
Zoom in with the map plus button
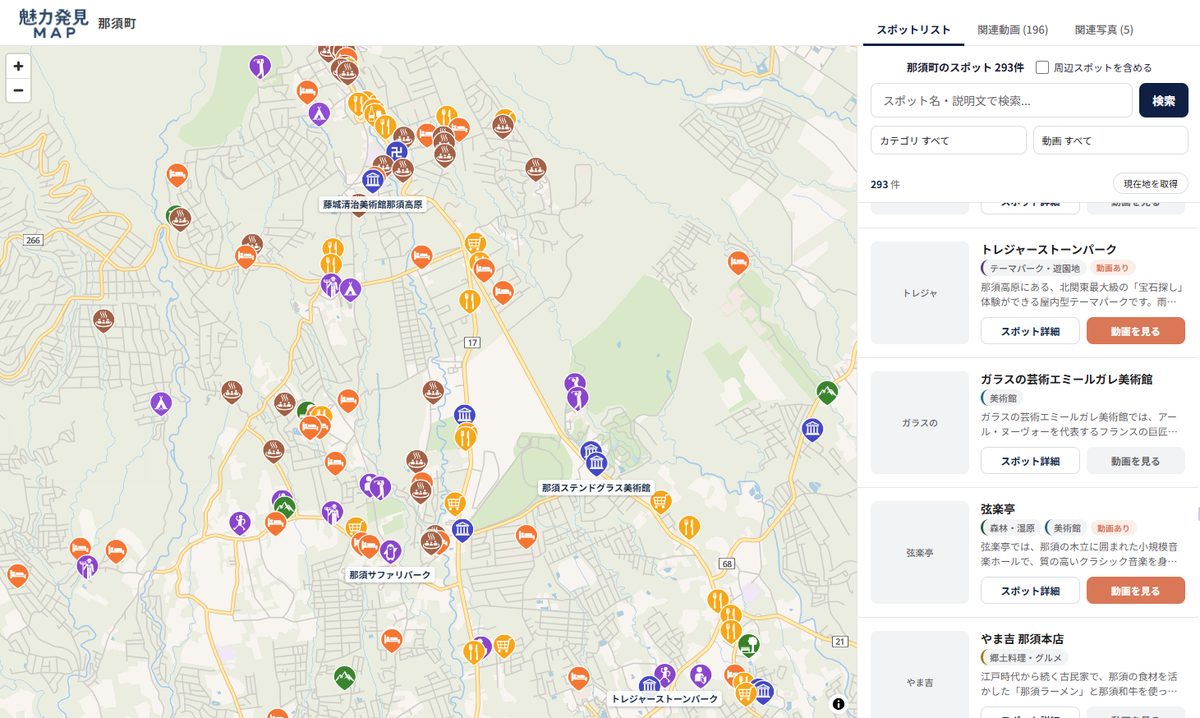point(18,66)
